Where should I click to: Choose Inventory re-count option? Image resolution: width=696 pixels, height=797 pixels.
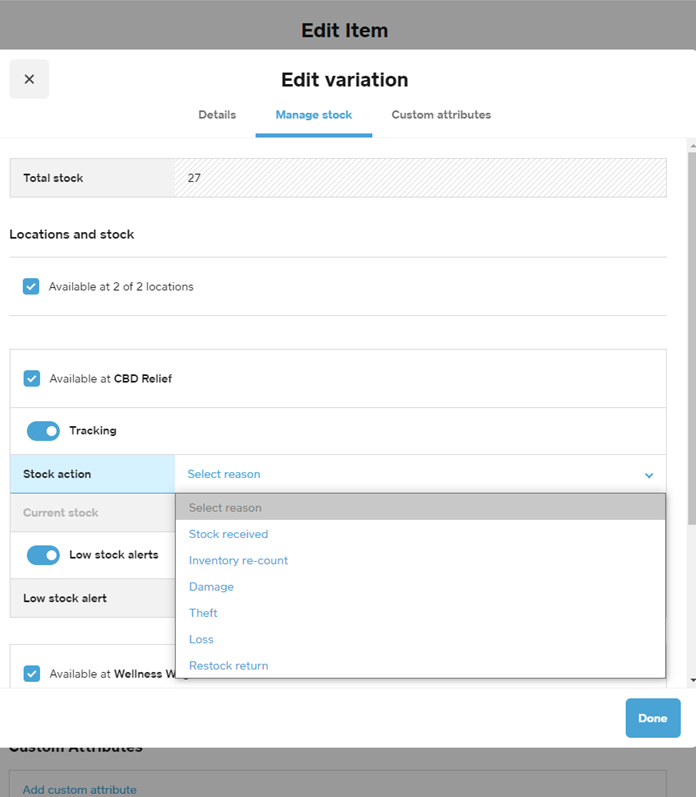coord(238,560)
